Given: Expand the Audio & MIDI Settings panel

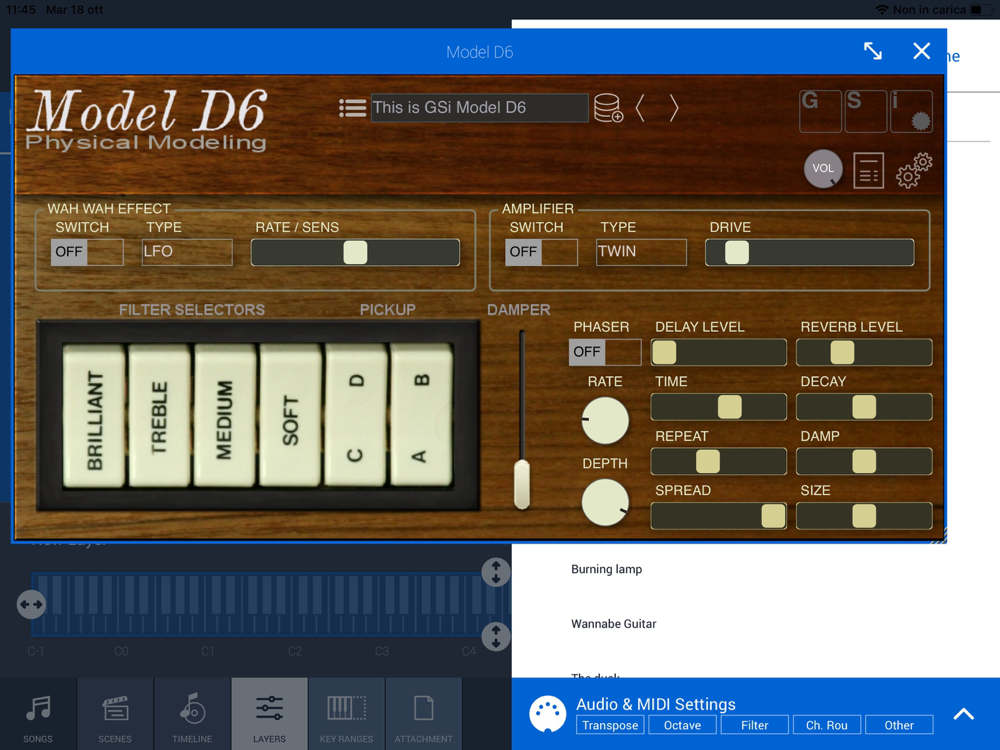Looking at the screenshot, I should coord(964,714).
